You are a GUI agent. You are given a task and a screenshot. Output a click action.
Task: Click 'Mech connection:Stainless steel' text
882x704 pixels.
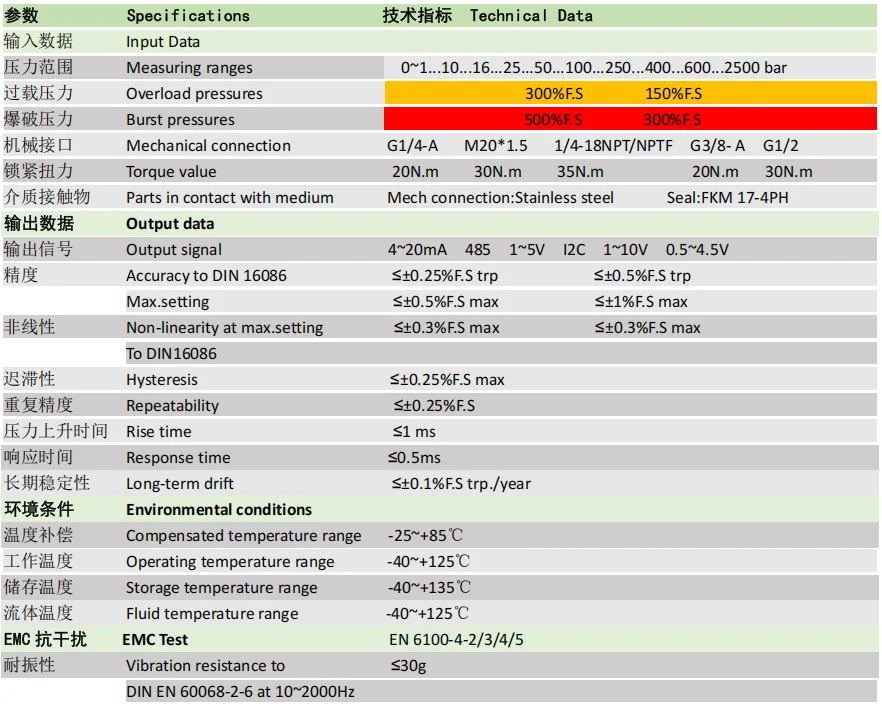[501, 198]
